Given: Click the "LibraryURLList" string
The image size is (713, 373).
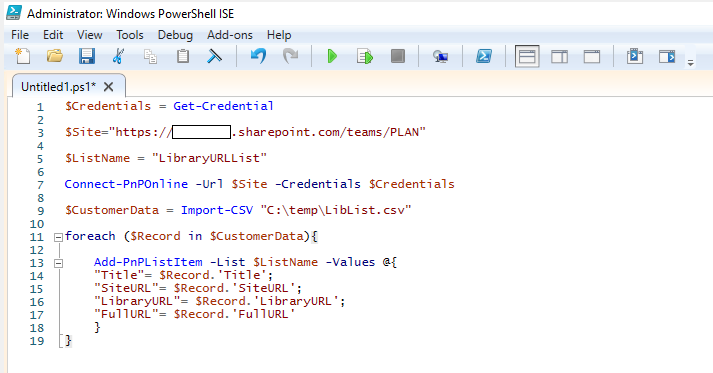Looking at the screenshot, I should [209, 158].
